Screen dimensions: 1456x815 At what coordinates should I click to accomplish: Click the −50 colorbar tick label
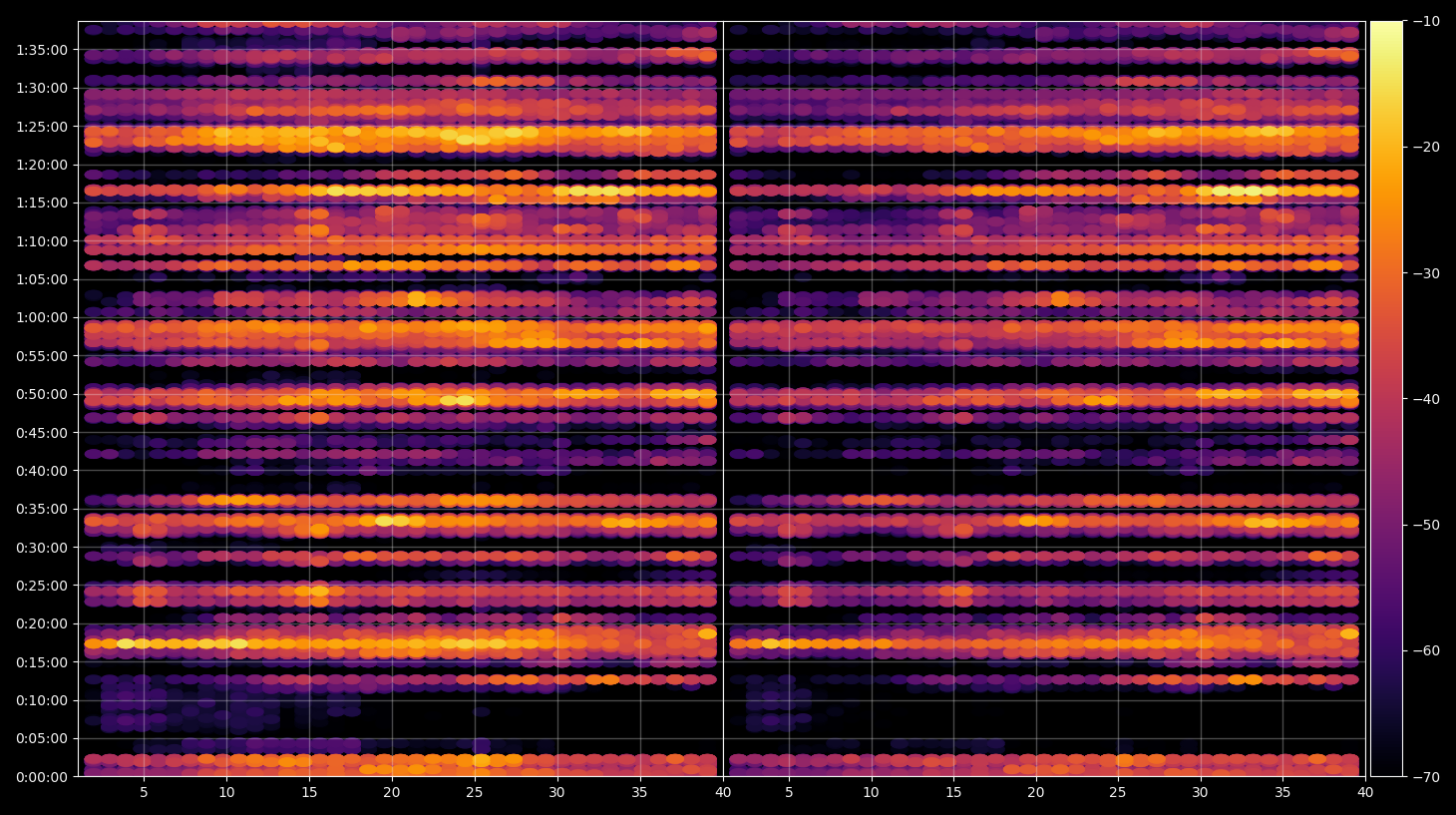click(x=1426, y=525)
